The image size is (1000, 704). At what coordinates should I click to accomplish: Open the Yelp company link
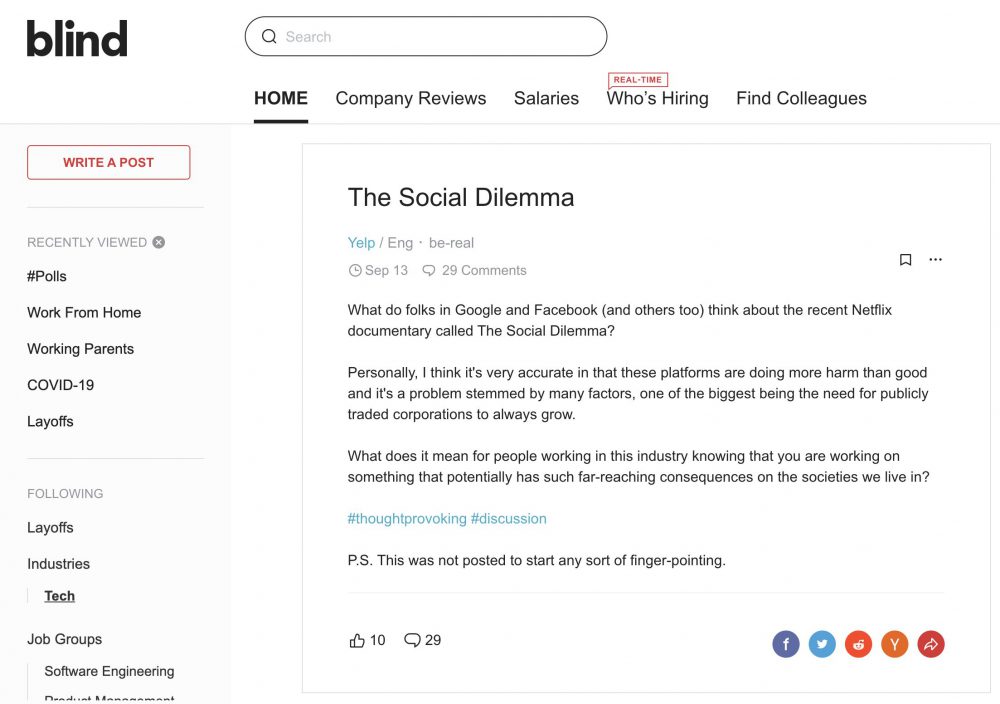pos(361,243)
